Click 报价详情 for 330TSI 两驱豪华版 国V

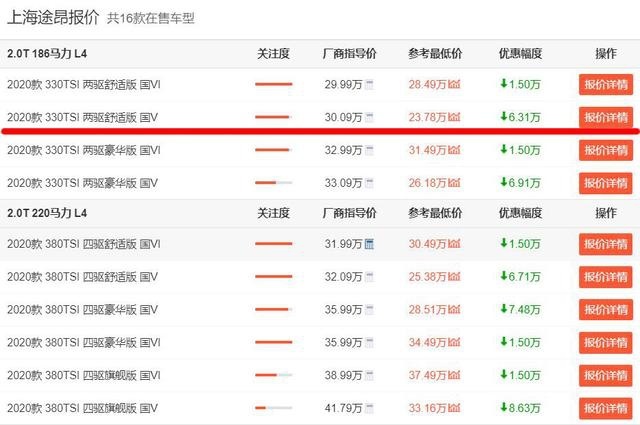point(606,183)
